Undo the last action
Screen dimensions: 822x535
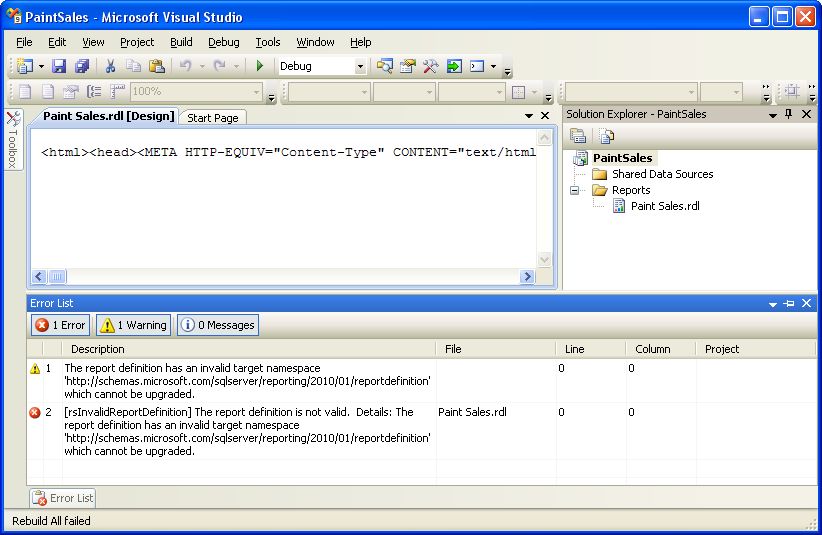tap(185, 66)
